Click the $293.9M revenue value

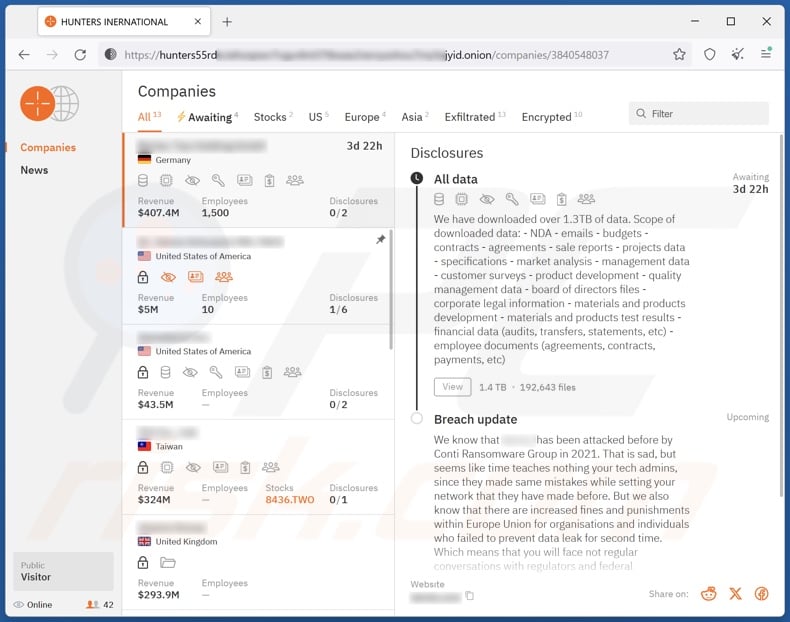(158, 595)
